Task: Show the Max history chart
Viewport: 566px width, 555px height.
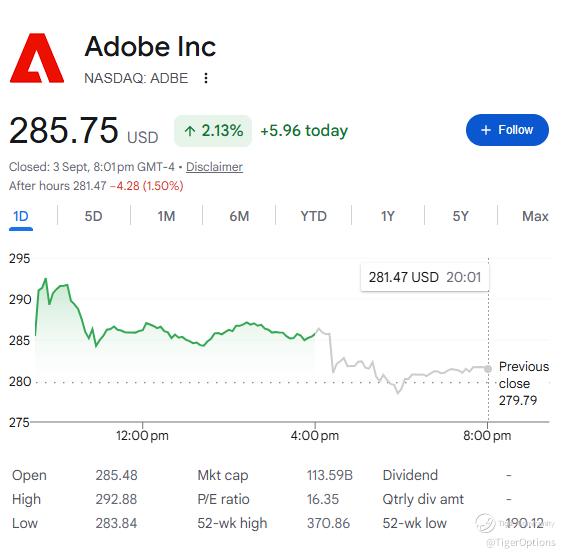Action: (x=535, y=217)
